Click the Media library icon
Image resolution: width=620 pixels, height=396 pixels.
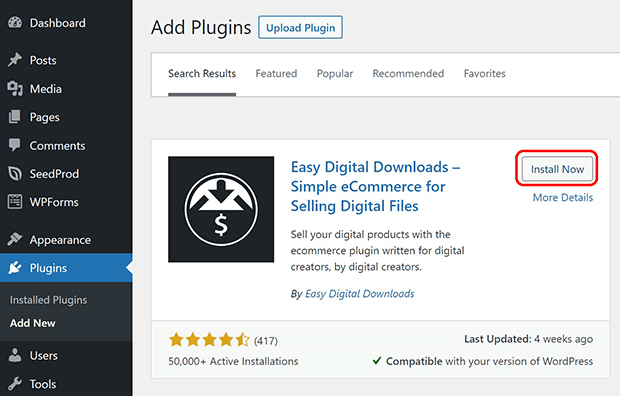point(15,89)
